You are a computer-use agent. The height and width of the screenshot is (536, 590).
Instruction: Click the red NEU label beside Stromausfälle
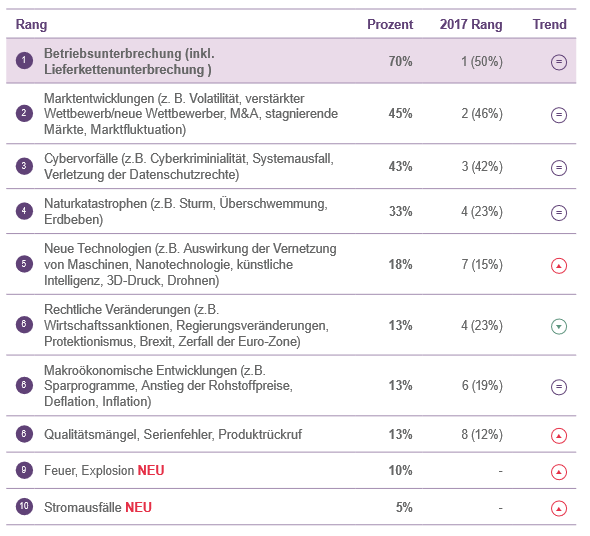138,507
